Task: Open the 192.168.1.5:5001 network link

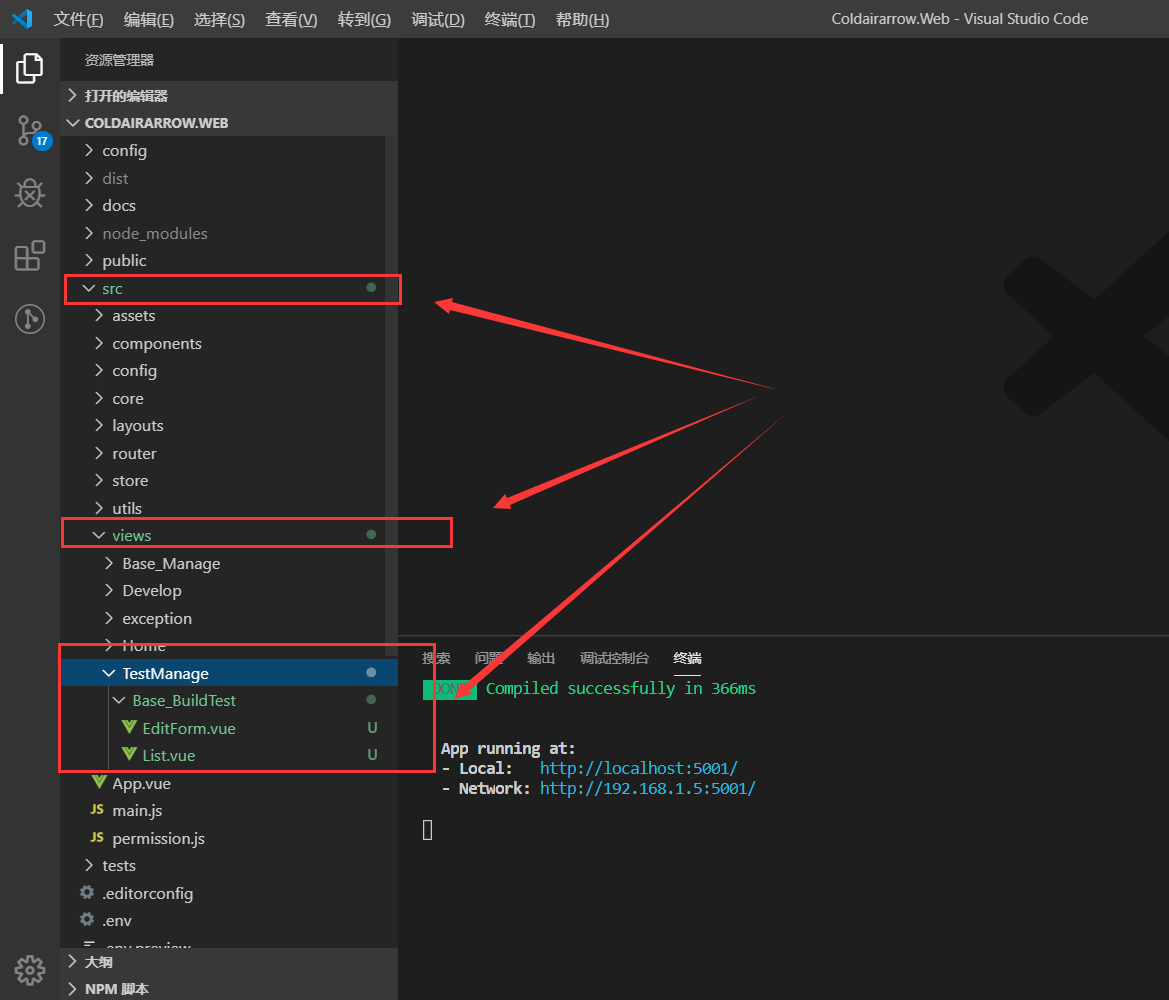Action: pyautogui.click(x=647, y=788)
